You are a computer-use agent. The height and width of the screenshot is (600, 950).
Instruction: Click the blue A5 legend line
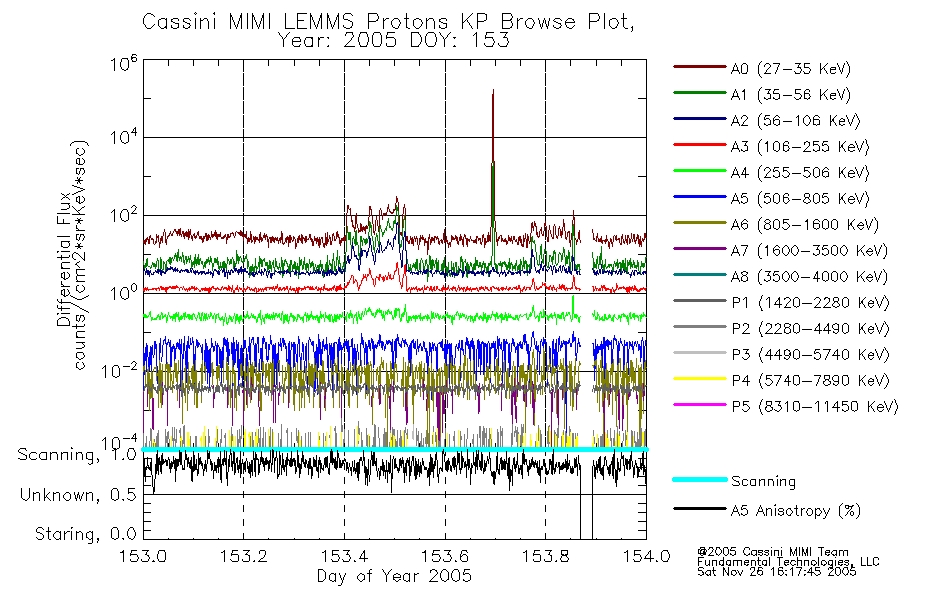point(700,197)
